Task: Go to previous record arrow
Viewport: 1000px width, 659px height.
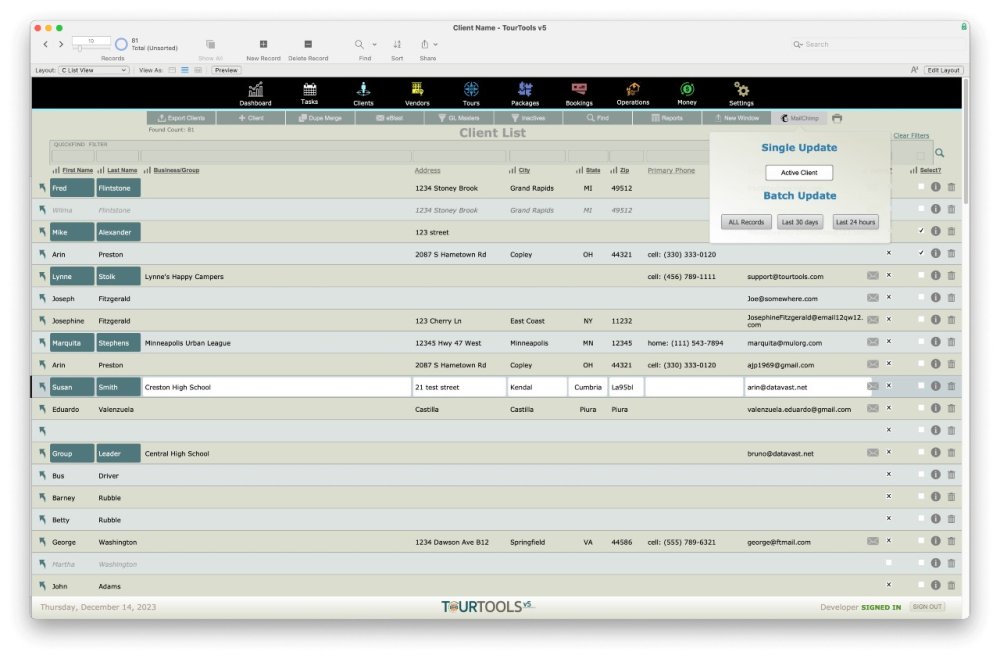Action: pyautogui.click(x=45, y=44)
